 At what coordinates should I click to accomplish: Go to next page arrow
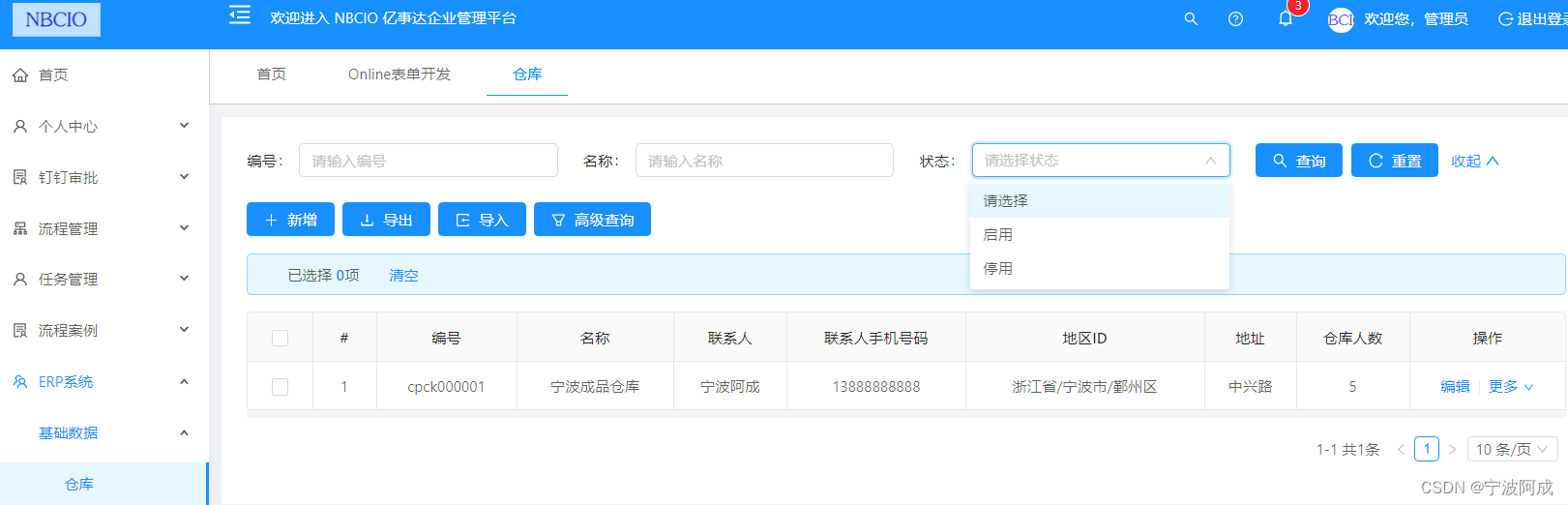pyautogui.click(x=1452, y=449)
